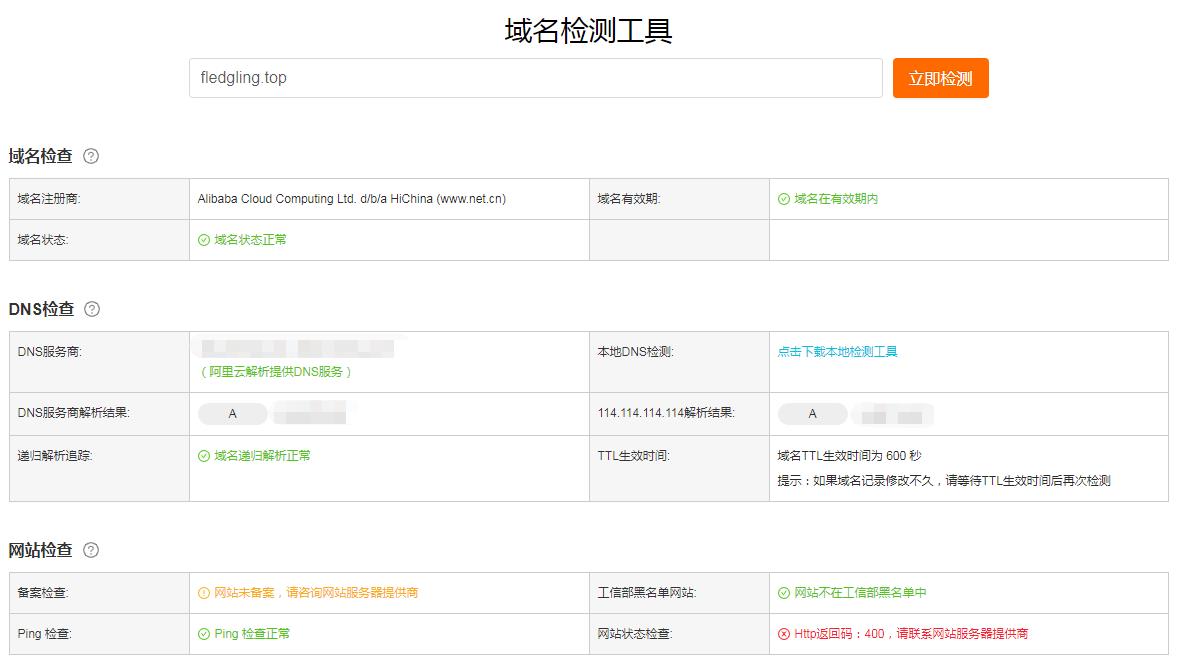The image size is (1180, 665).
Task: Click the help icon beside 网站检查
Action: pos(91,550)
